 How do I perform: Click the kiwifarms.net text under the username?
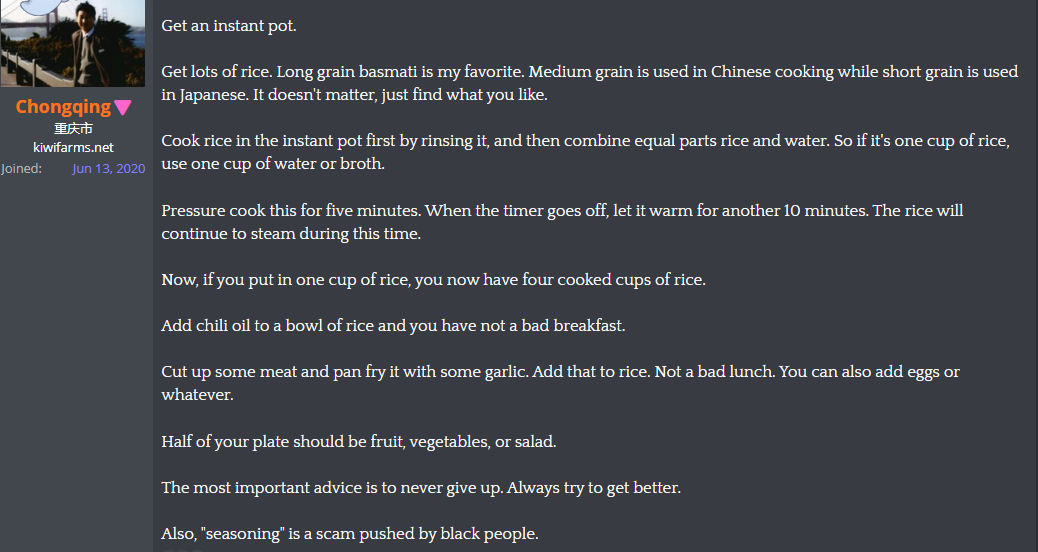[x=73, y=148]
